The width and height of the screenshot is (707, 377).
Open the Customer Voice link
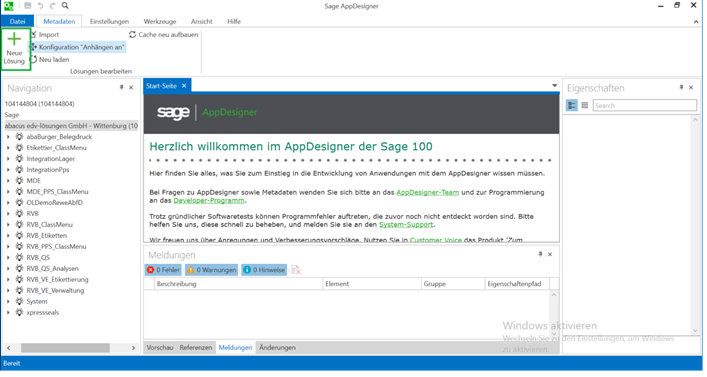pyautogui.click(x=436, y=240)
